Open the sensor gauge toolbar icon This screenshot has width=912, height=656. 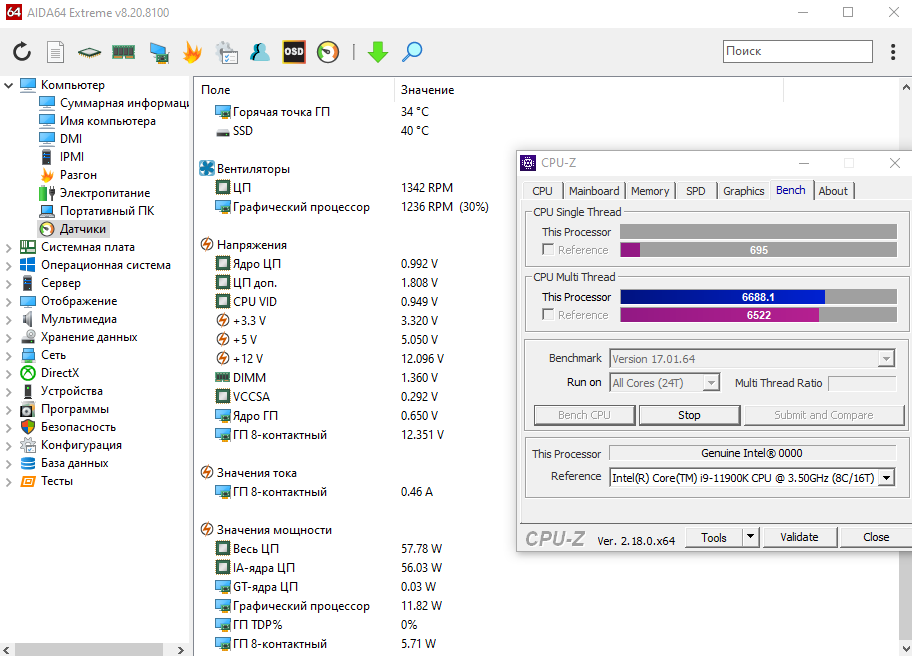click(x=328, y=52)
